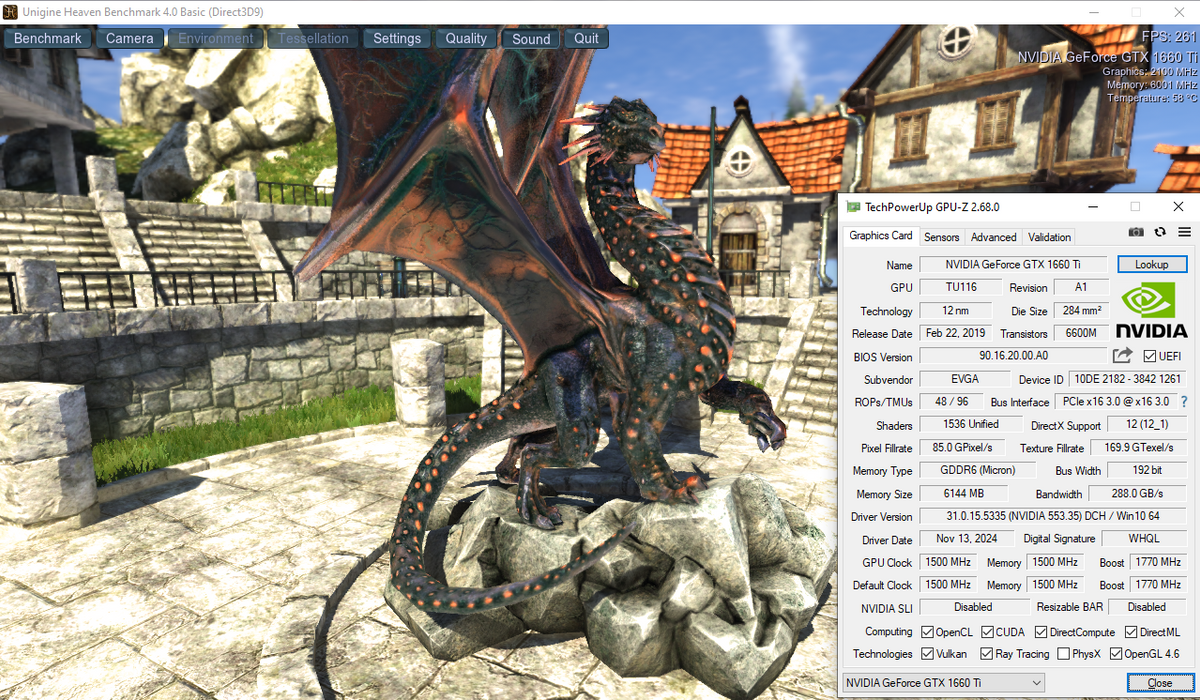Switch to the Advanced tab
The width and height of the screenshot is (1200, 700).
click(993, 237)
